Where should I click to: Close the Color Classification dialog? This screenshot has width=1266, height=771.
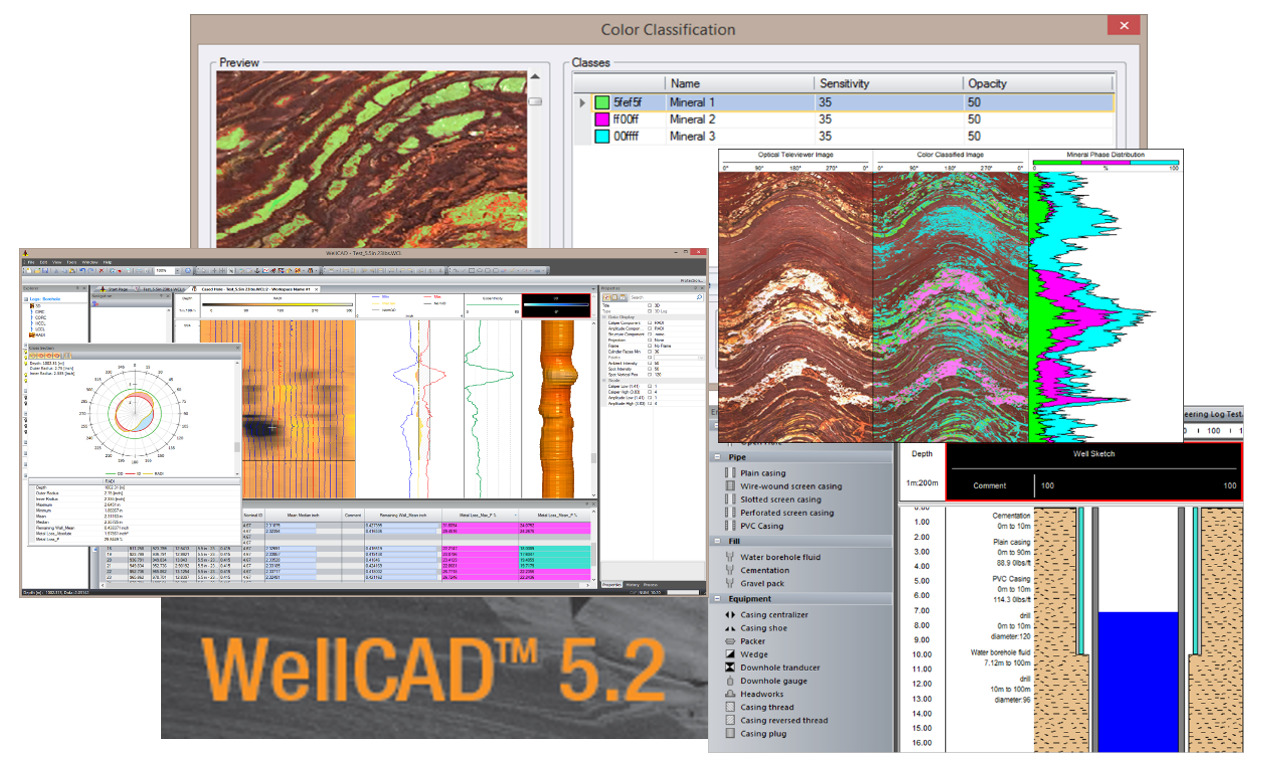(1125, 26)
